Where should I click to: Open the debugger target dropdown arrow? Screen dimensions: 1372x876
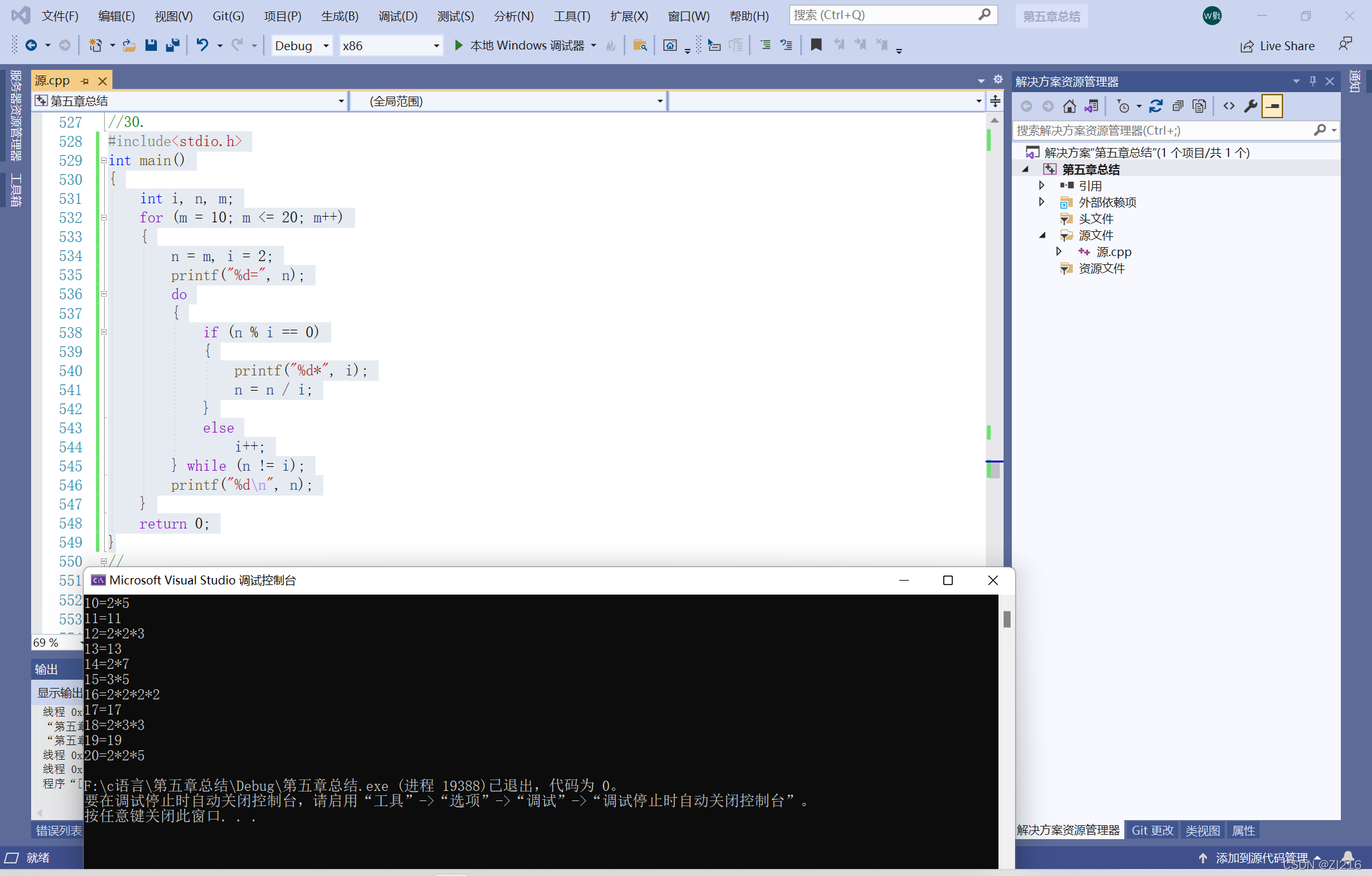click(594, 45)
